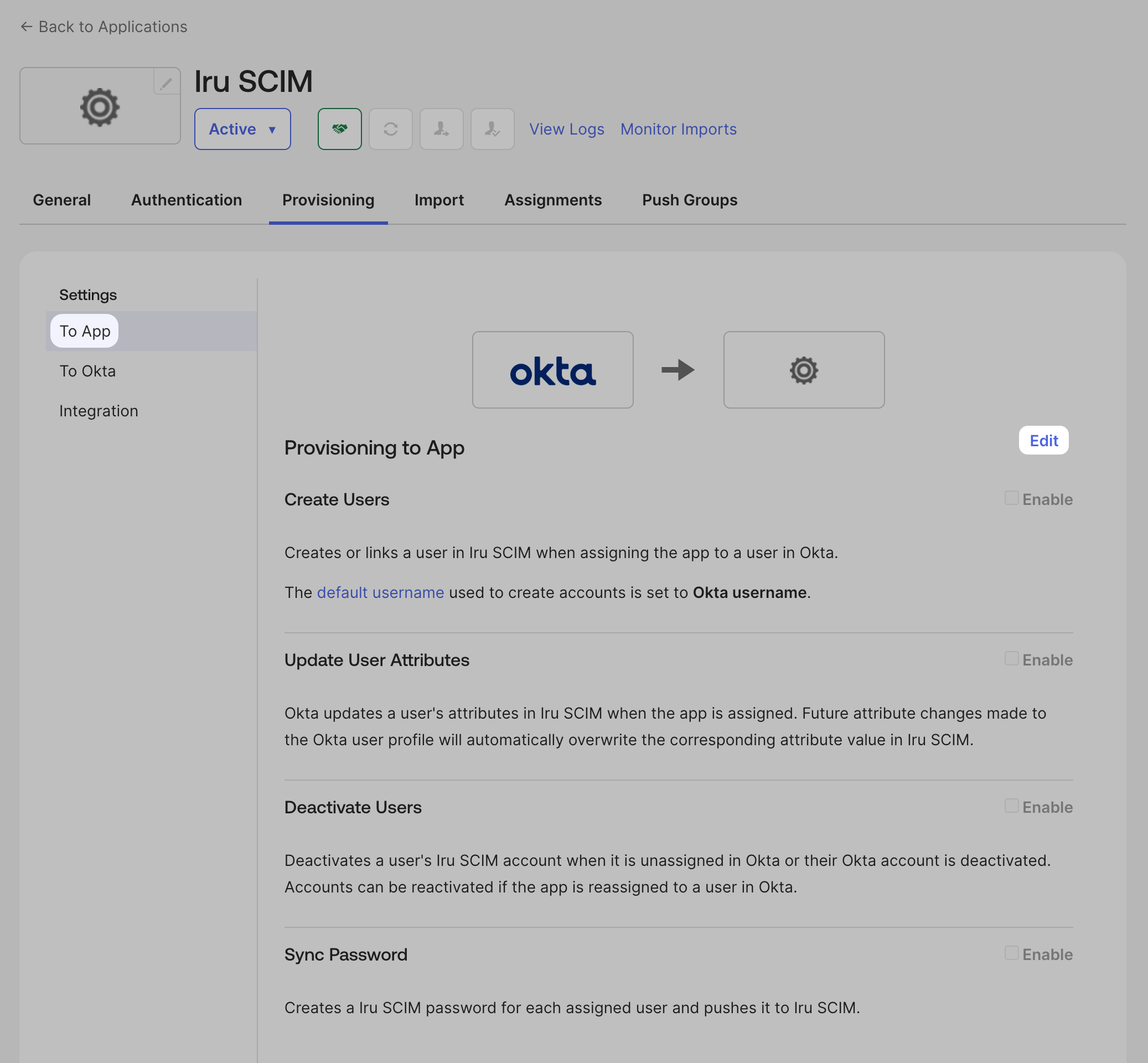Enable the Deactivate Users checkbox
This screenshot has width=1148, height=1063.
pos(1011,806)
